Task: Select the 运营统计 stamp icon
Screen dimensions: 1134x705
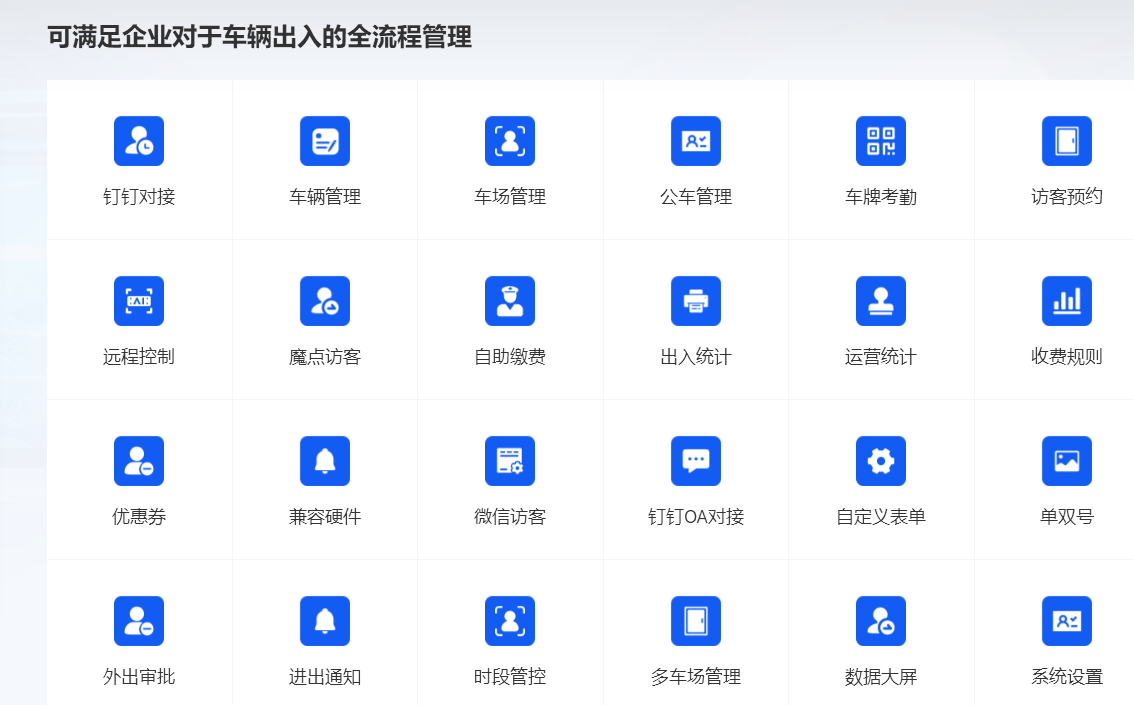Action: tap(881, 301)
